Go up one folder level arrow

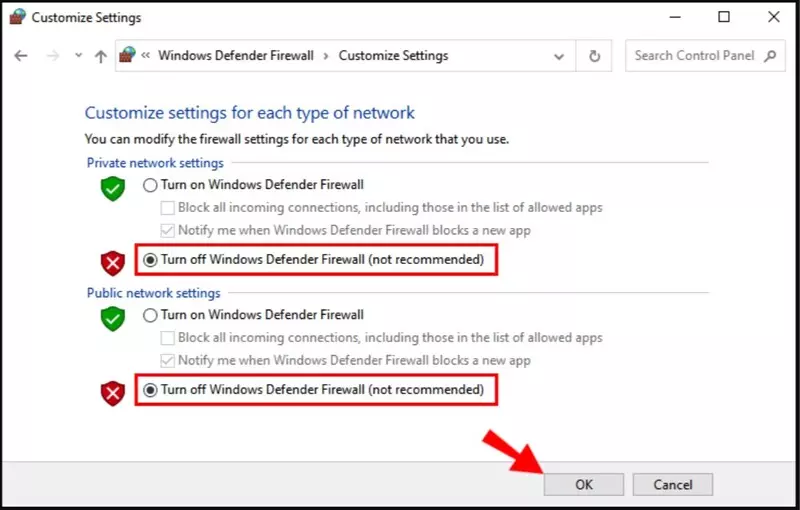coord(101,56)
